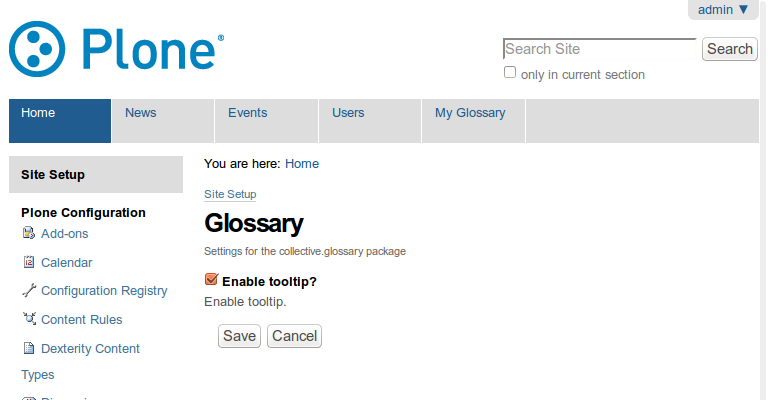Cancel the Glossary settings form
The image size is (768, 400).
coord(294,336)
